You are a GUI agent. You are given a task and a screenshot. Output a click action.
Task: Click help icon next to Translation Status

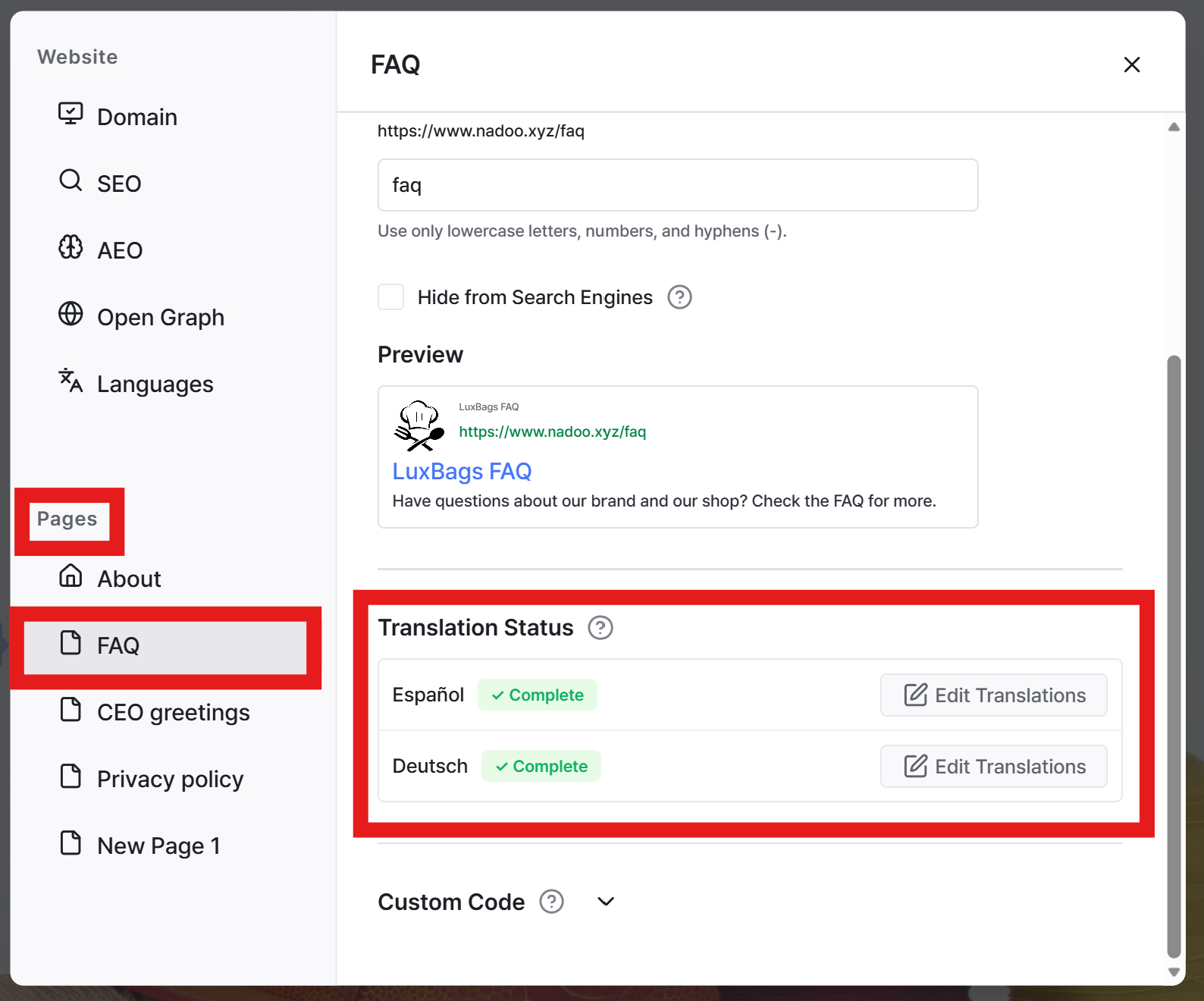[600, 628]
